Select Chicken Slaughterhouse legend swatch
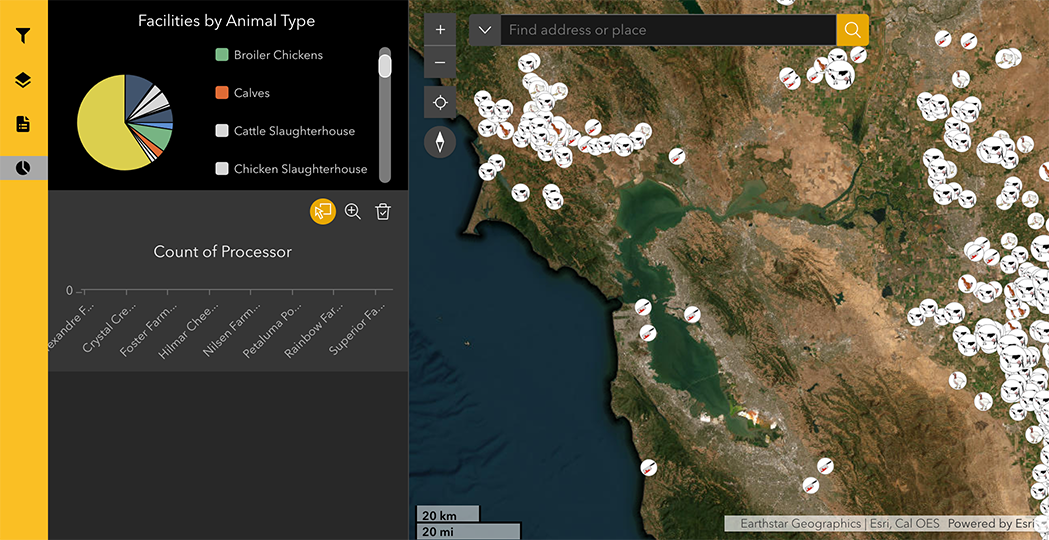Image resolution: width=1049 pixels, height=540 pixels. [x=222, y=169]
